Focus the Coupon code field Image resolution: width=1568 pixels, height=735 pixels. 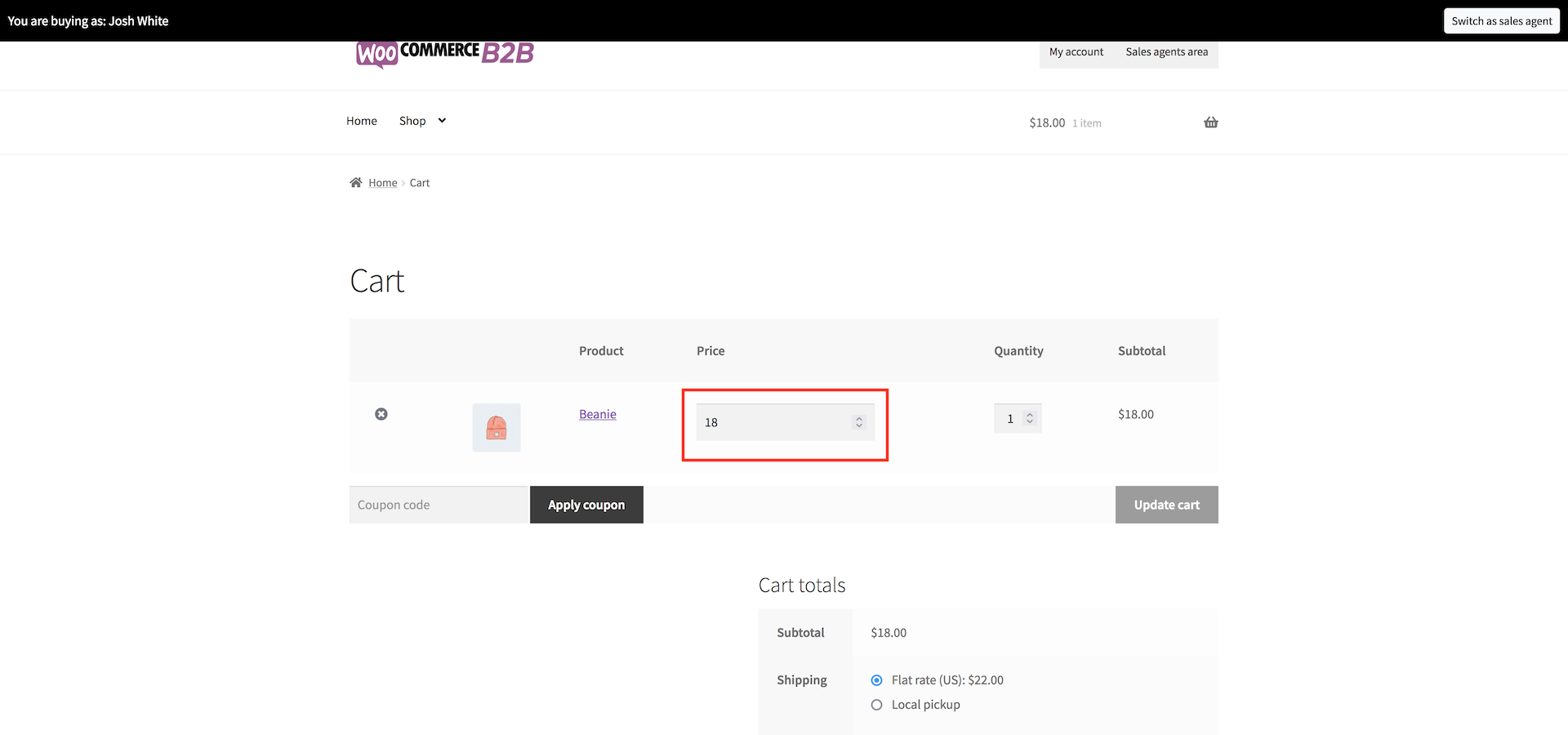[x=439, y=505]
